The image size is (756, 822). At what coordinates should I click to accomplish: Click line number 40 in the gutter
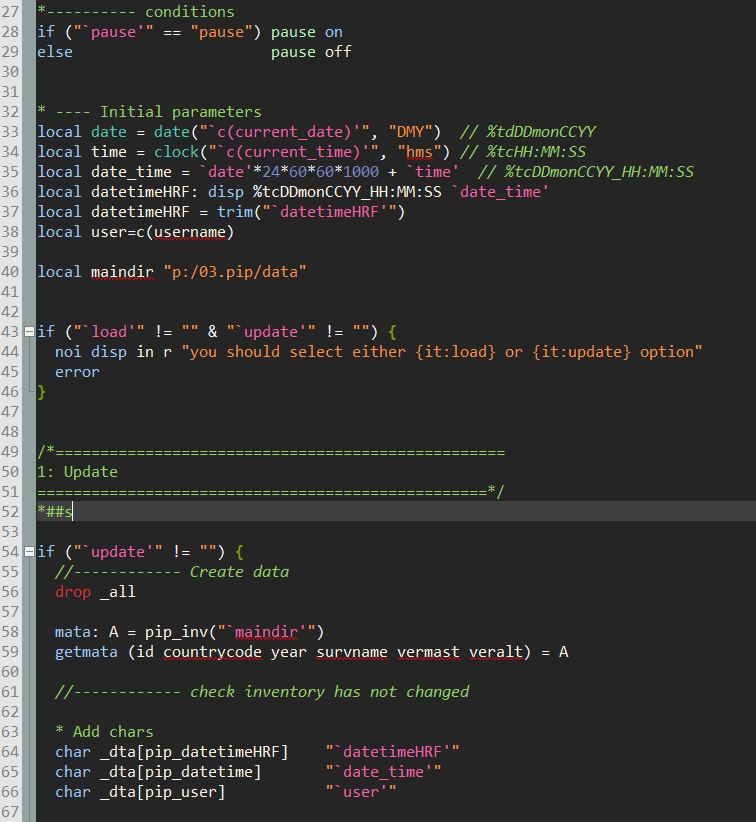(13, 272)
